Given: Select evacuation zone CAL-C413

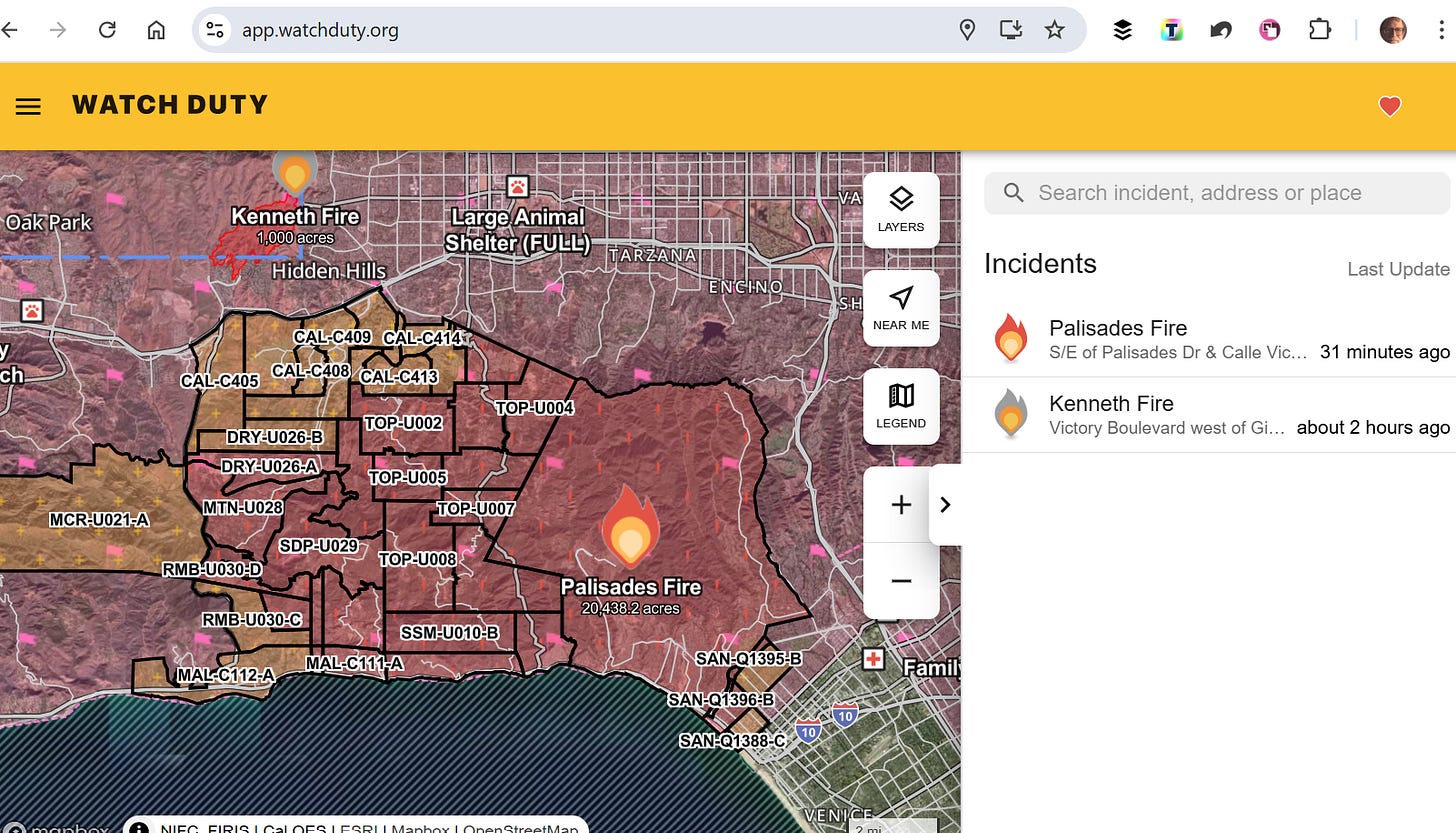Looking at the screenshot, I should (x=399, y=377).
